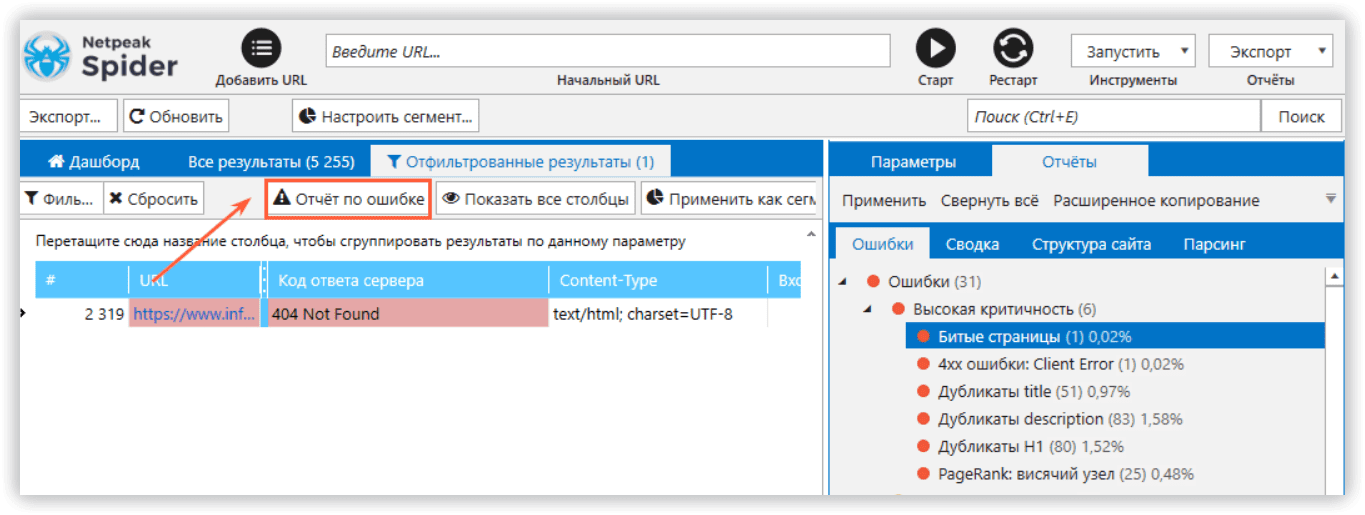Image resolution: width=1365 pixels, height=515 pixels.
Task: Collapse the grouping hint panel arrow
Action: point(811,233)
